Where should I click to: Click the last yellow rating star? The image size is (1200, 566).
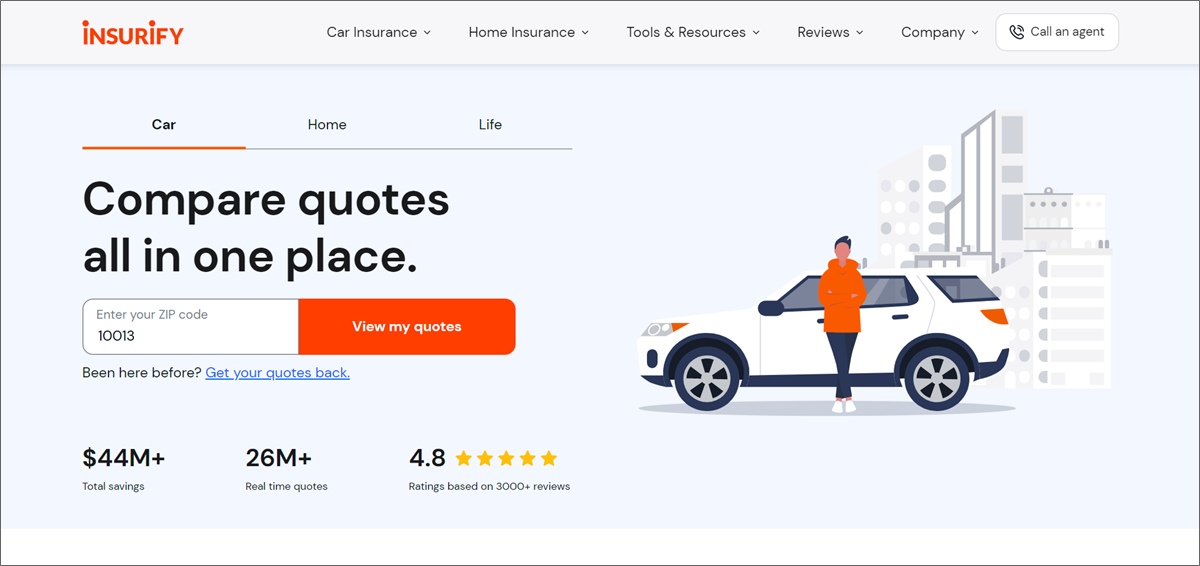click(x=548, y=459)
